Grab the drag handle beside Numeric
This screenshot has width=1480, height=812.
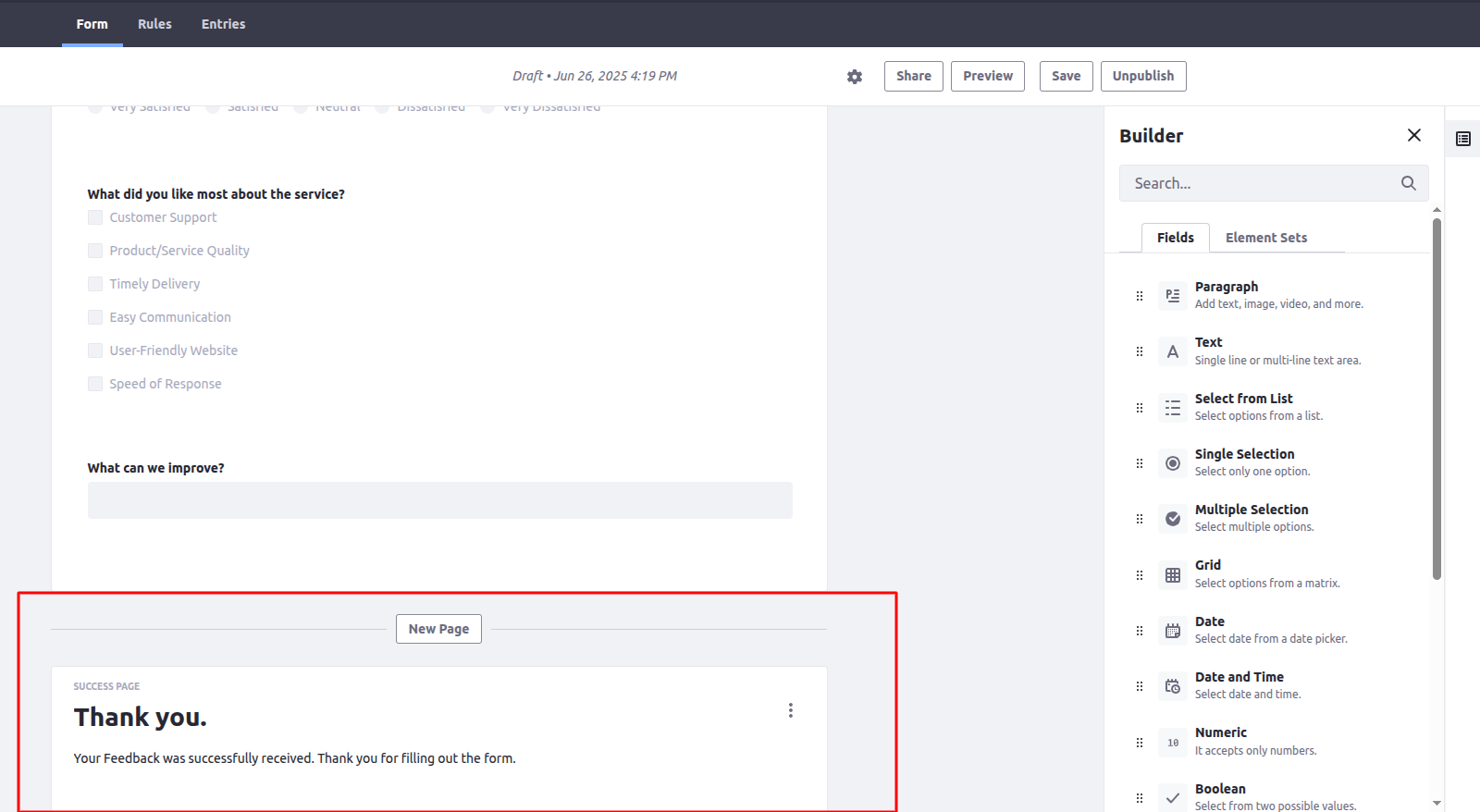pyautogui.click(x=1140, y=743)
